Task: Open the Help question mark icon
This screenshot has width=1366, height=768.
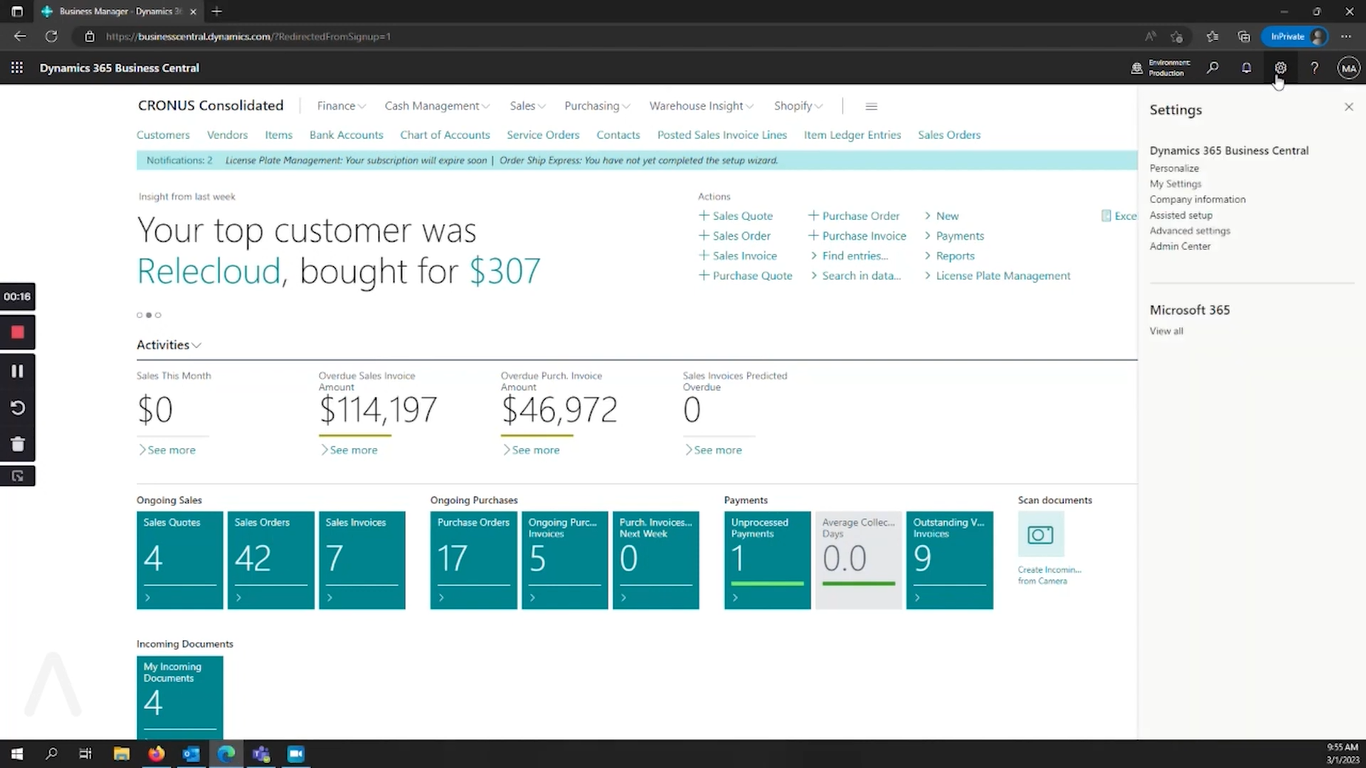Action: pyautogui.click(x=1314, y=68)
